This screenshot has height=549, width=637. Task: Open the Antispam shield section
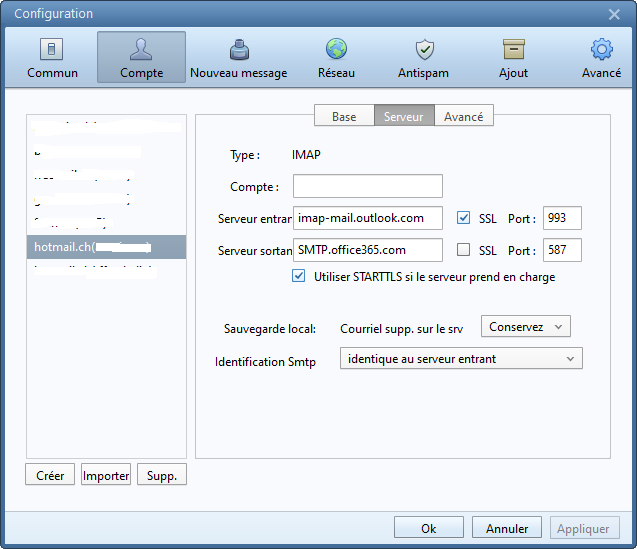pos(424,58)
